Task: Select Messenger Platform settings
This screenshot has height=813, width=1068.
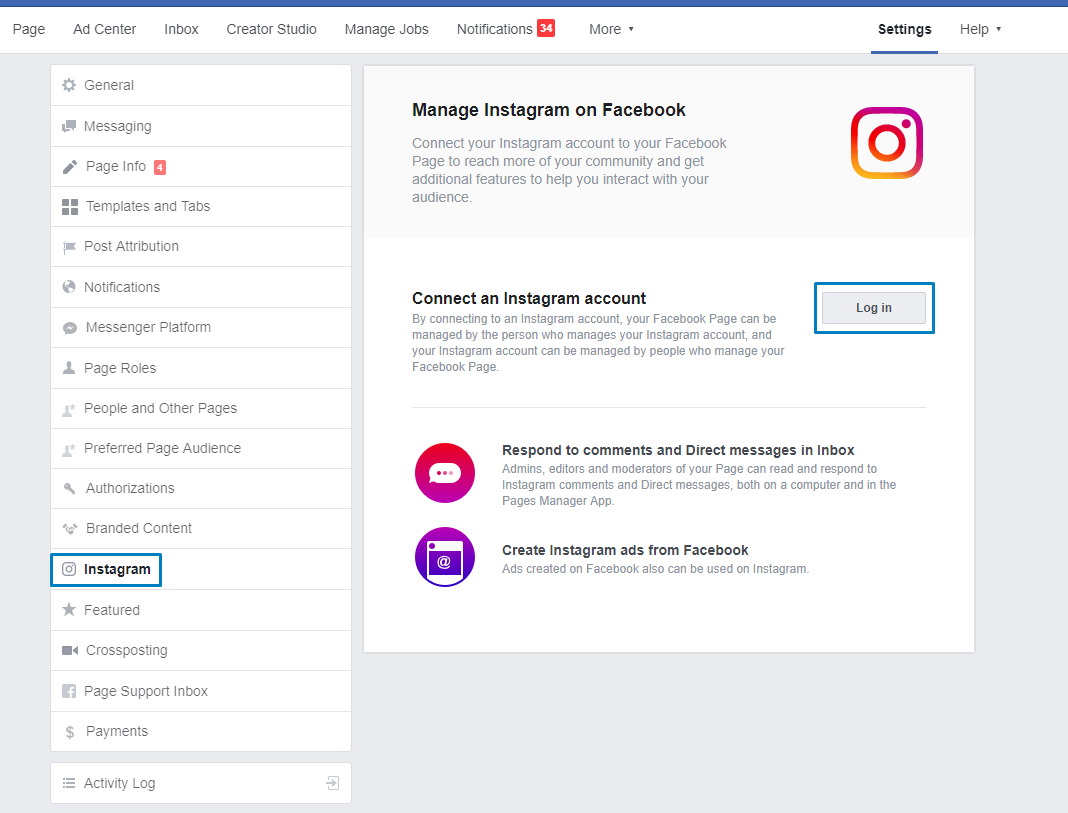Action: 201,328
